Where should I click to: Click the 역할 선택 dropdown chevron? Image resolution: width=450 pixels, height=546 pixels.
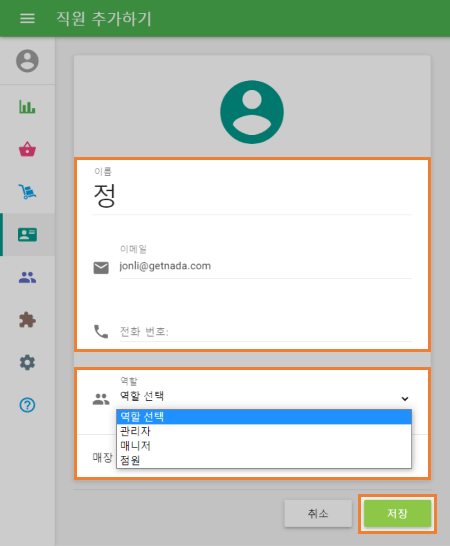point(405,398)
